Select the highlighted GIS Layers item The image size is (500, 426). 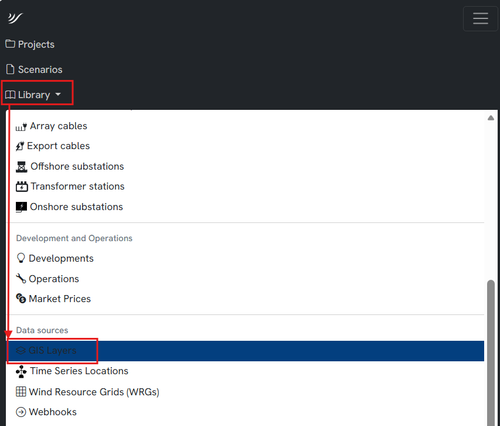pyautogui.click(x=246, y=351)
